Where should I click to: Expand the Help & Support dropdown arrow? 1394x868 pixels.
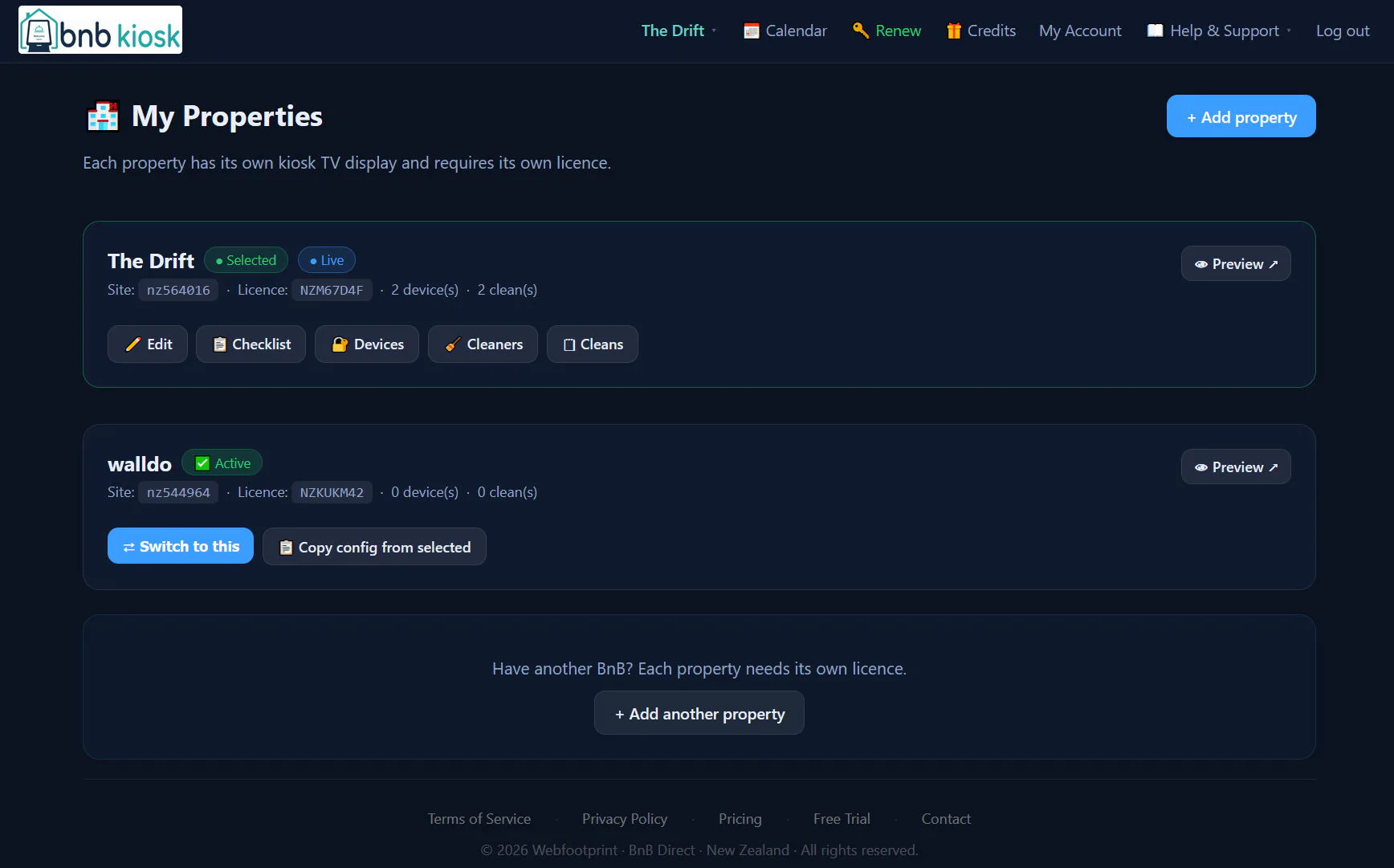1289,31
